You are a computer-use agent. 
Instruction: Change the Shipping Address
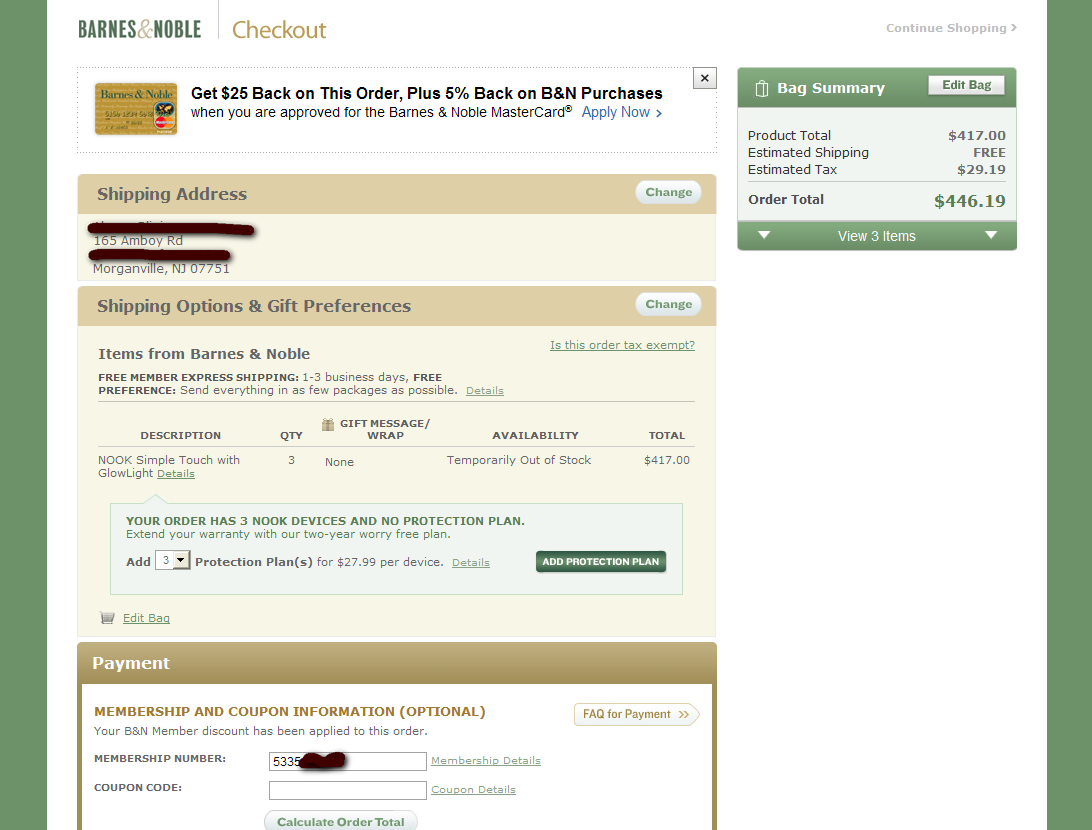coord(669,192)
